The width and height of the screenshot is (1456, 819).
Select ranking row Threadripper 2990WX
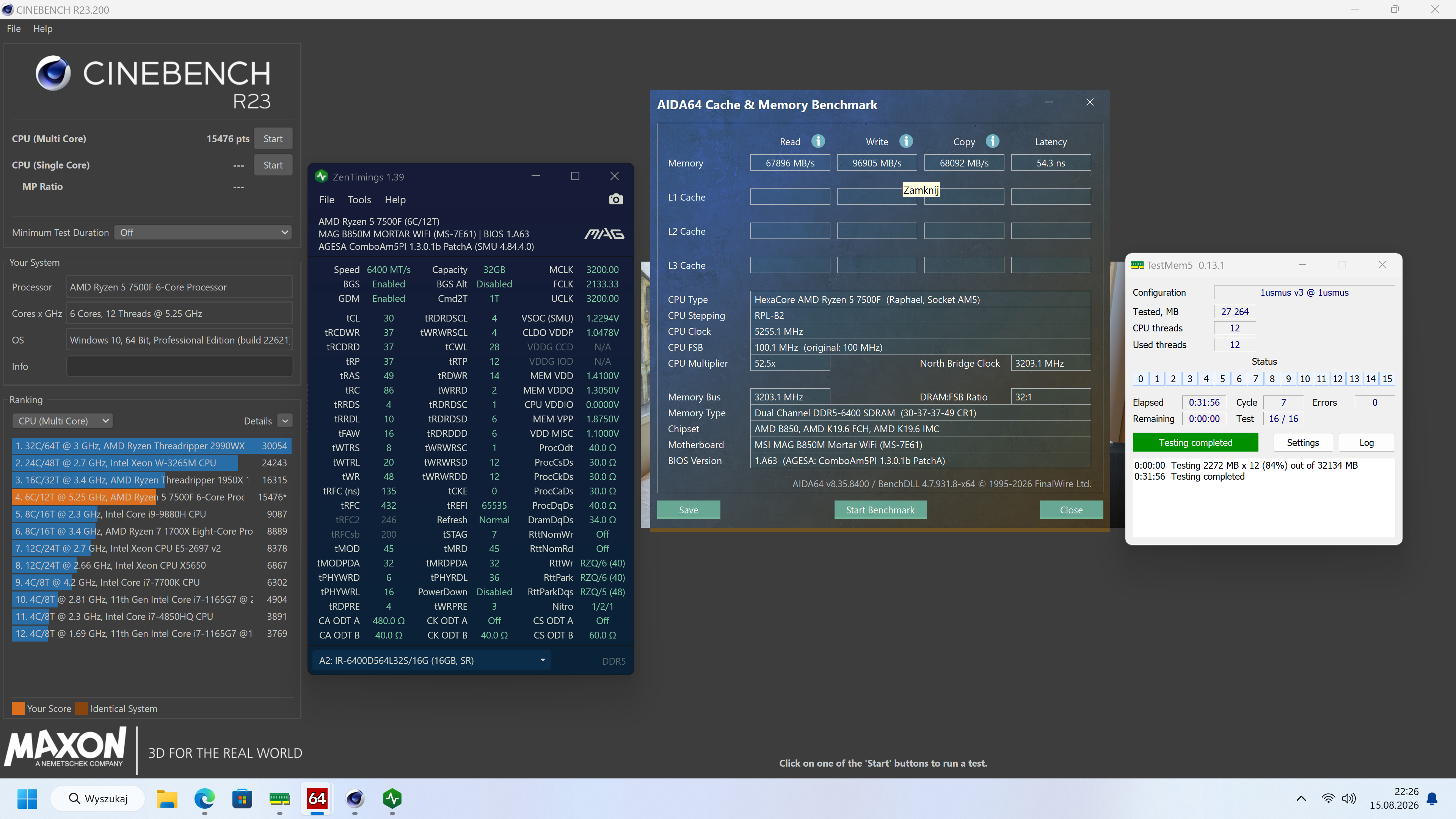tap(152, 446)
